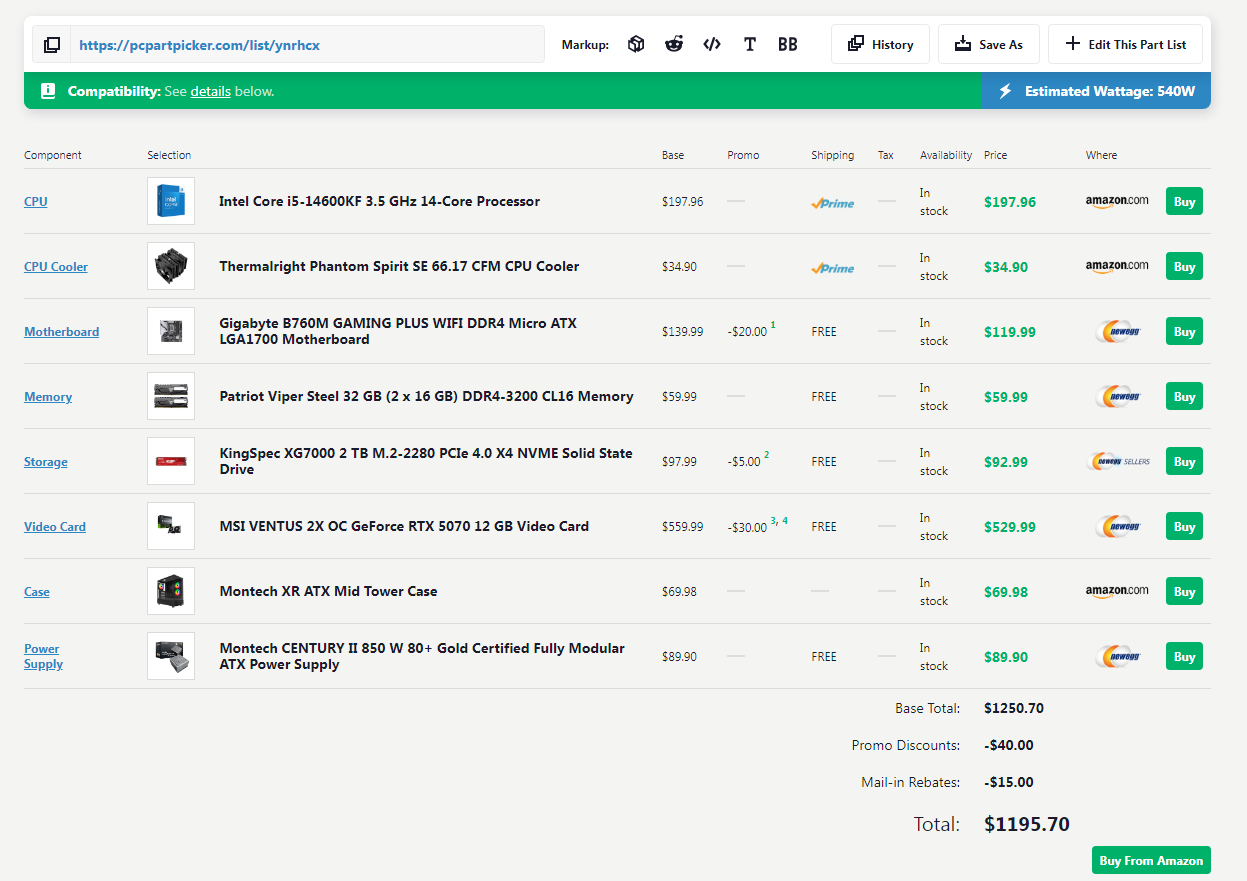Click the Gigabyte B760M motherboard thumbnail
The height and width of the screenshot is (881, 1247).
click(171, 331)
